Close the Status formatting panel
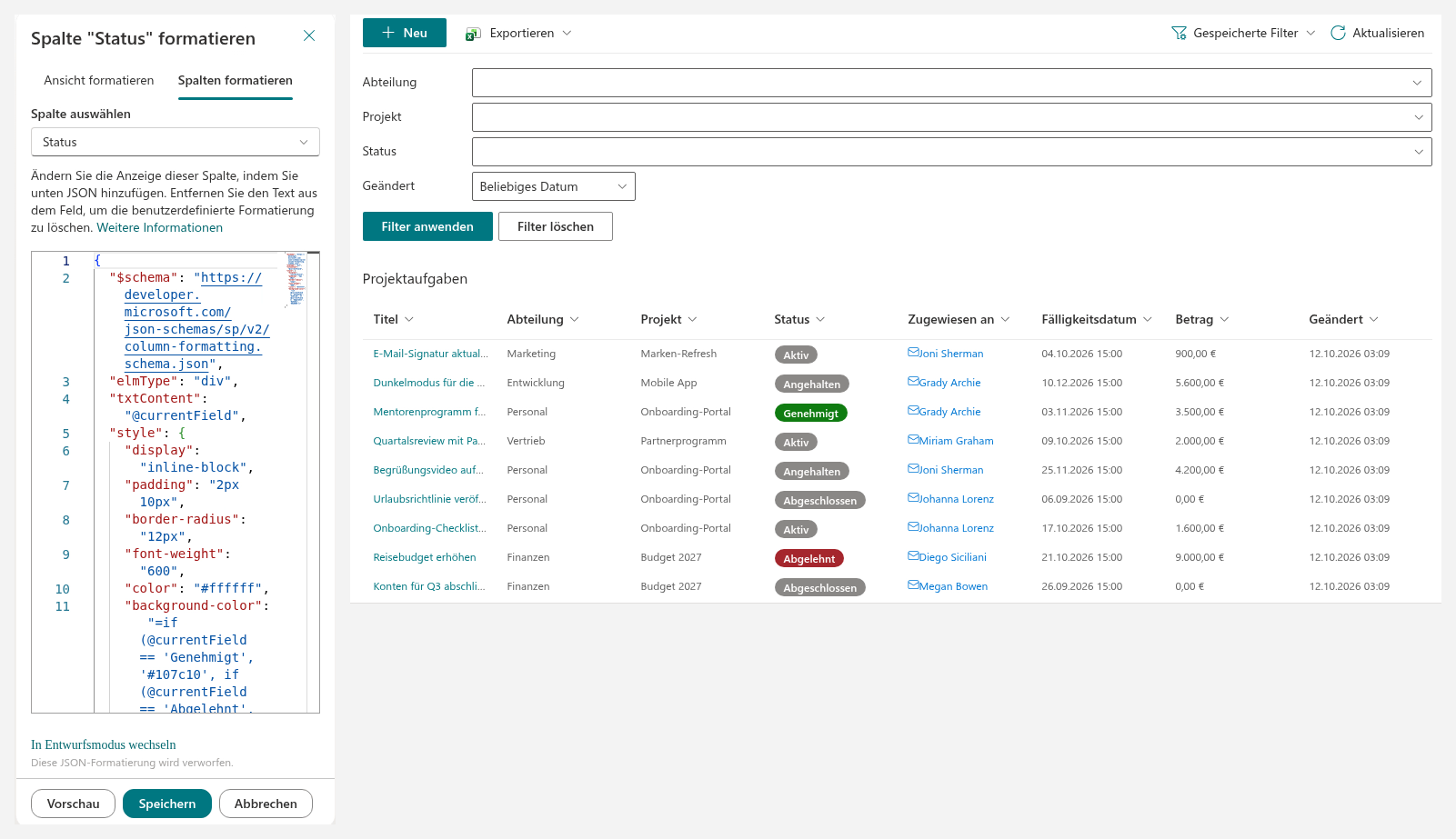1456x839 pixels. (309, 35)
